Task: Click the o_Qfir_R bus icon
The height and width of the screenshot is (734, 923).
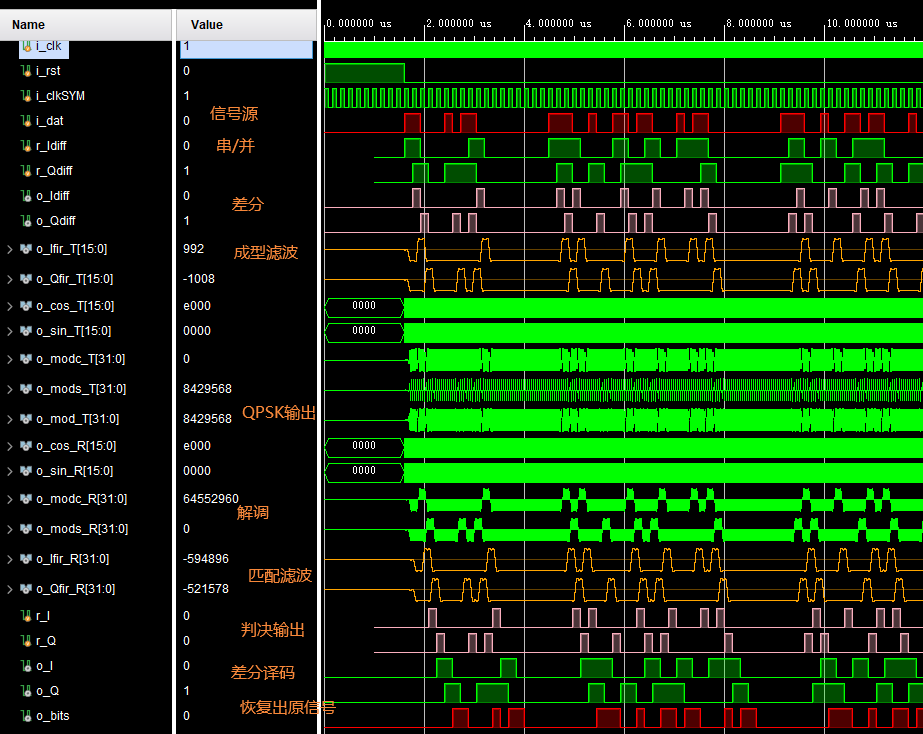Action: point(26,589)
